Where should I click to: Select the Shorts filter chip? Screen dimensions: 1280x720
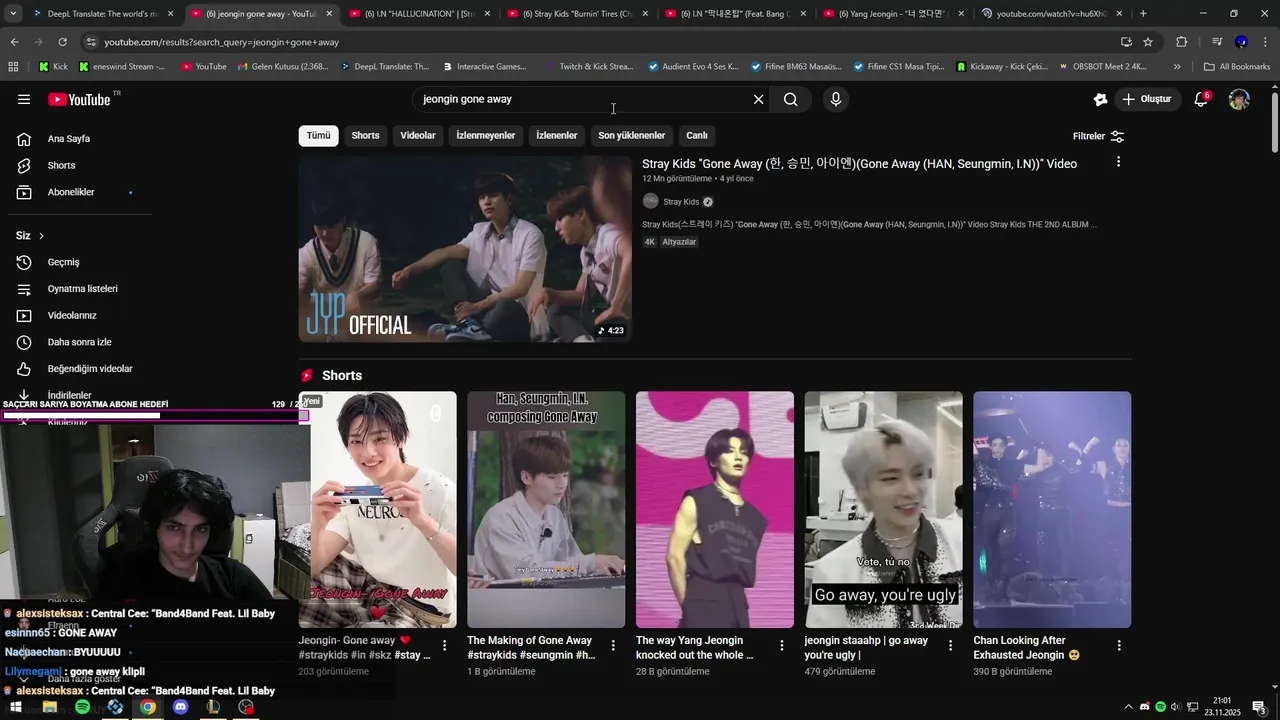(x=365, y=136)
